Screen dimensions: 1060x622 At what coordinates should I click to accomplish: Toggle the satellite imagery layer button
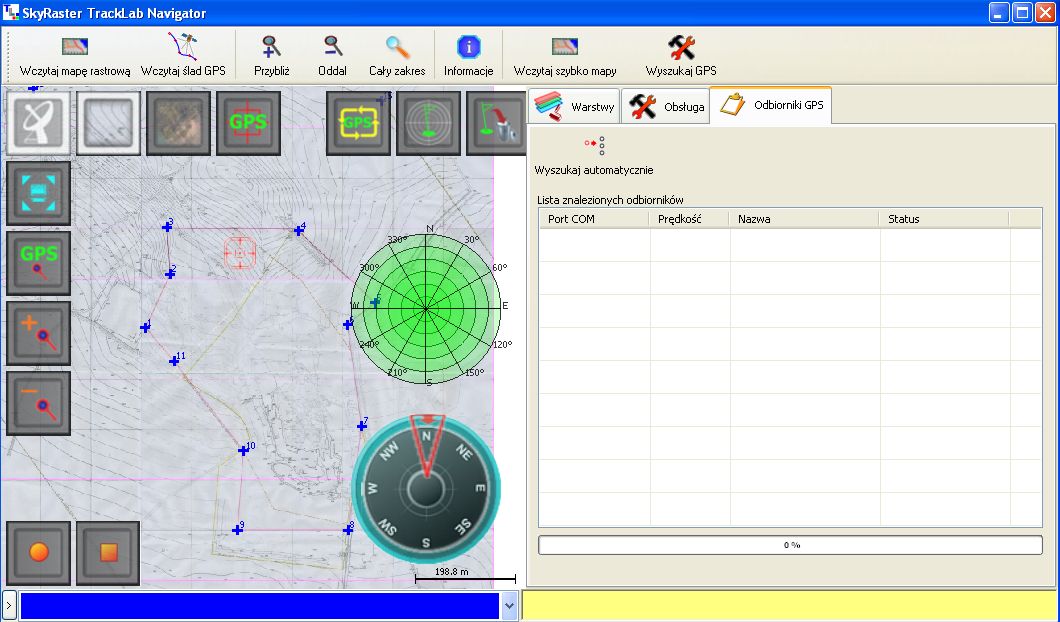click(179, 123)
